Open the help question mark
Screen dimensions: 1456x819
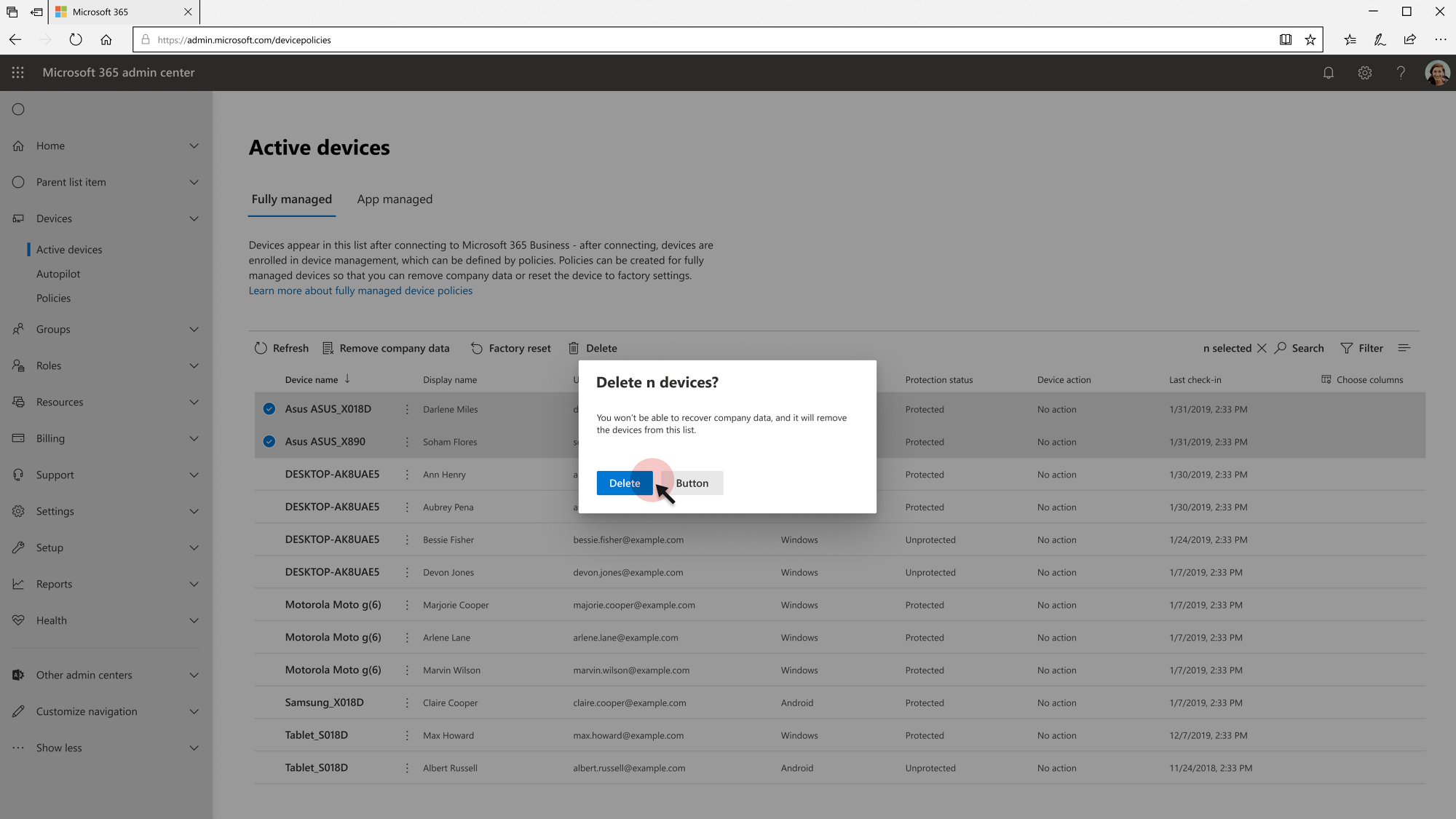tap(1401, 73)
